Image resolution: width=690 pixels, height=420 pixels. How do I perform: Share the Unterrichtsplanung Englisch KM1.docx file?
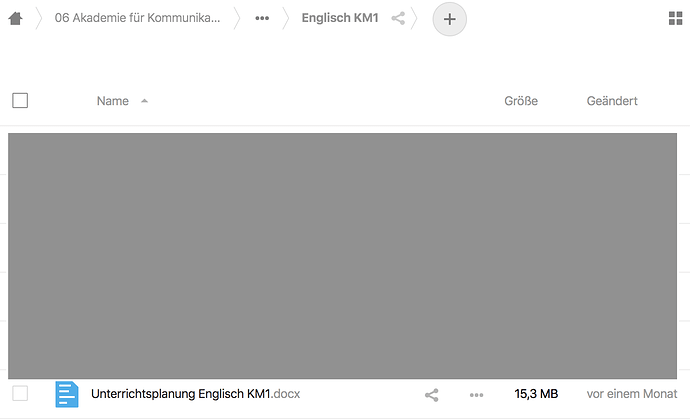point(432,395)
